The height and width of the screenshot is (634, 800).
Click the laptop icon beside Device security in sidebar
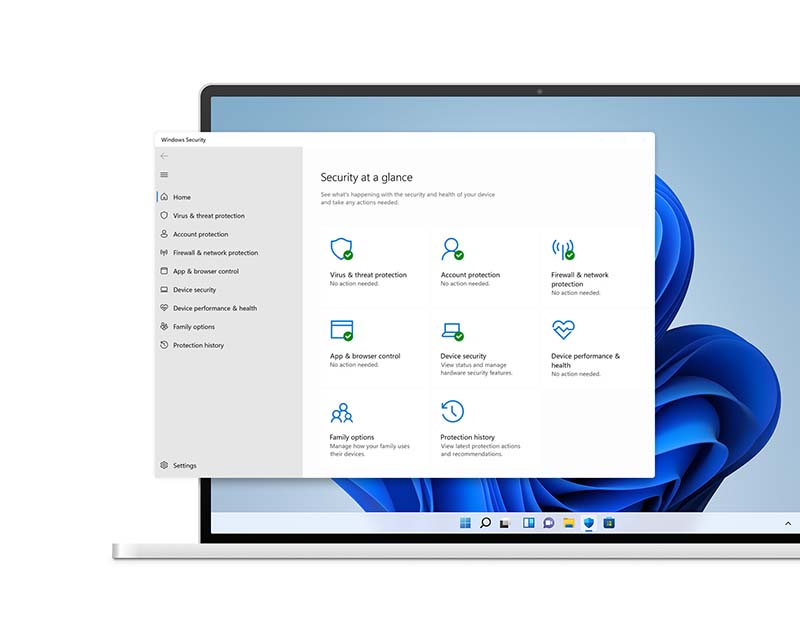pos(164,289)
